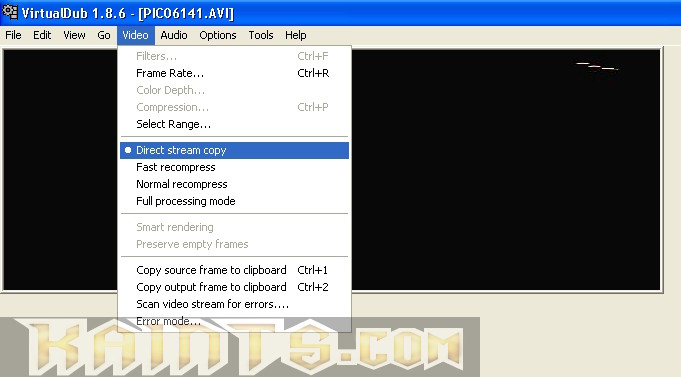Open Select Range option
The image size is (681, 377).
pyautogui.click(x=235, y=124)
